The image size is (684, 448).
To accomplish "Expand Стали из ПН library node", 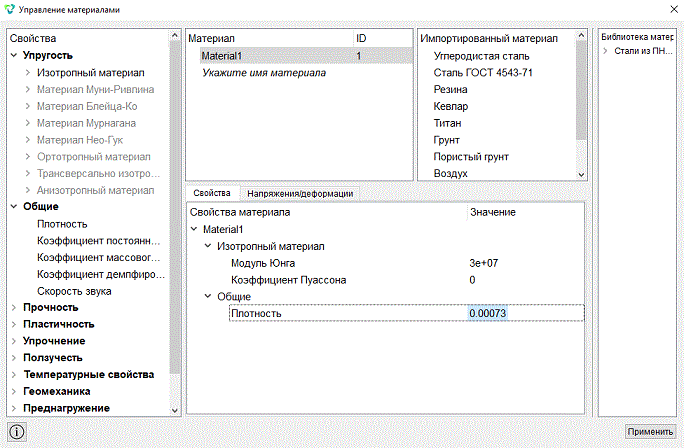I will (x=605, y=51).
